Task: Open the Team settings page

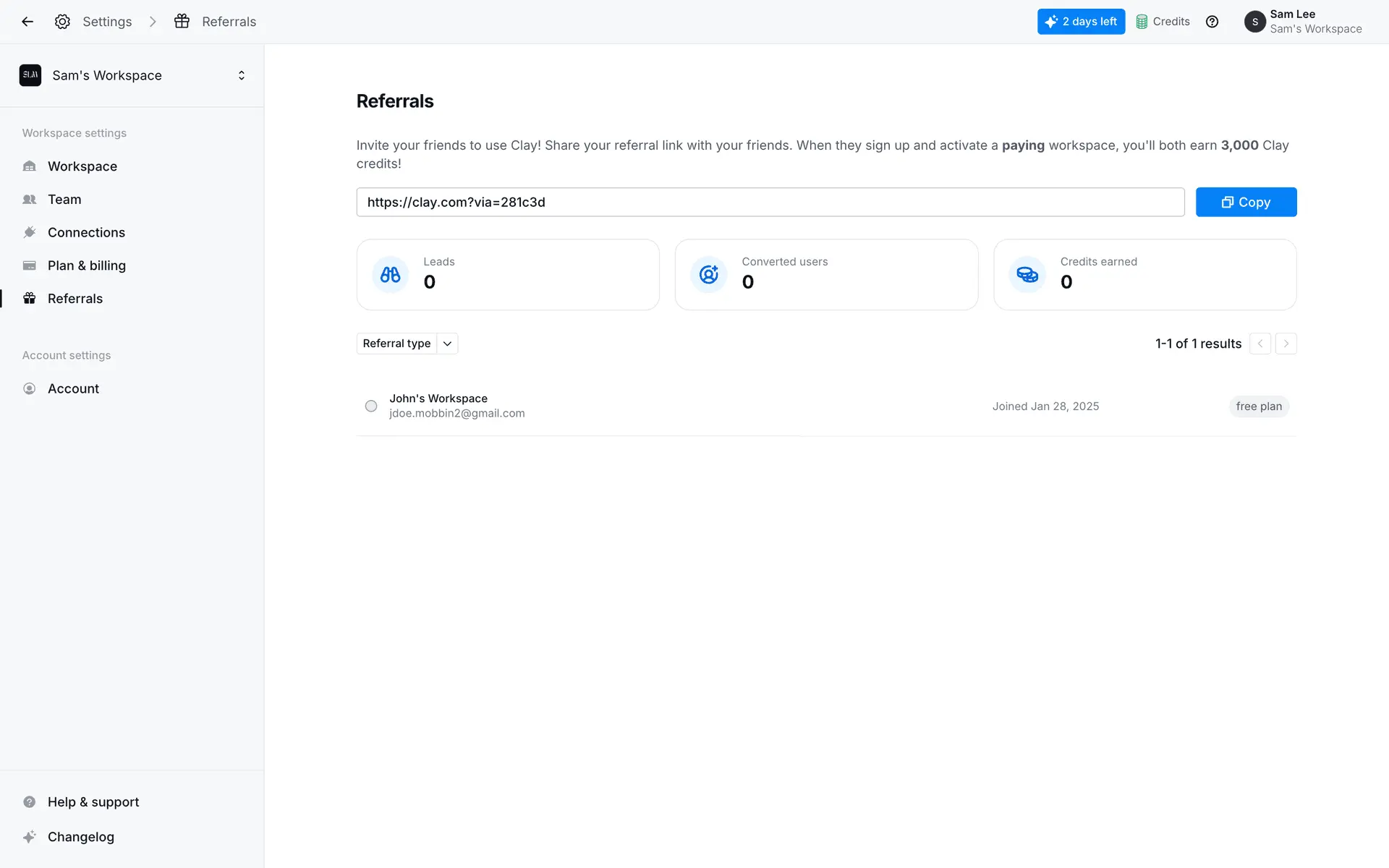Action: pyautogui.click(x=64, y=200)
